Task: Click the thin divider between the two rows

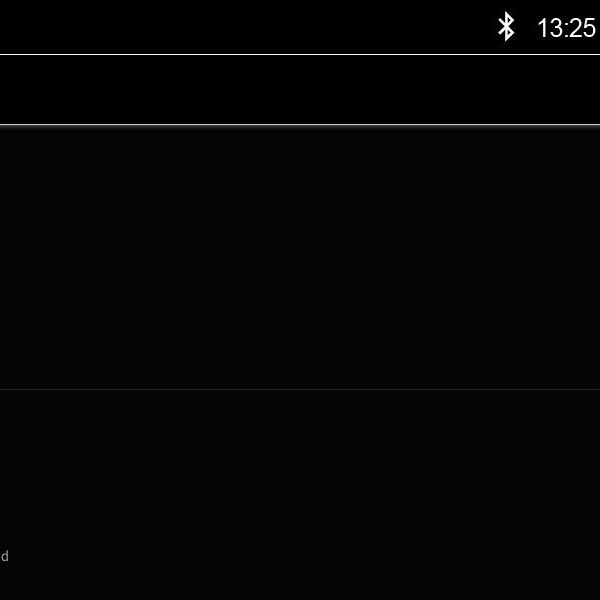Action: tap(300, 390)
